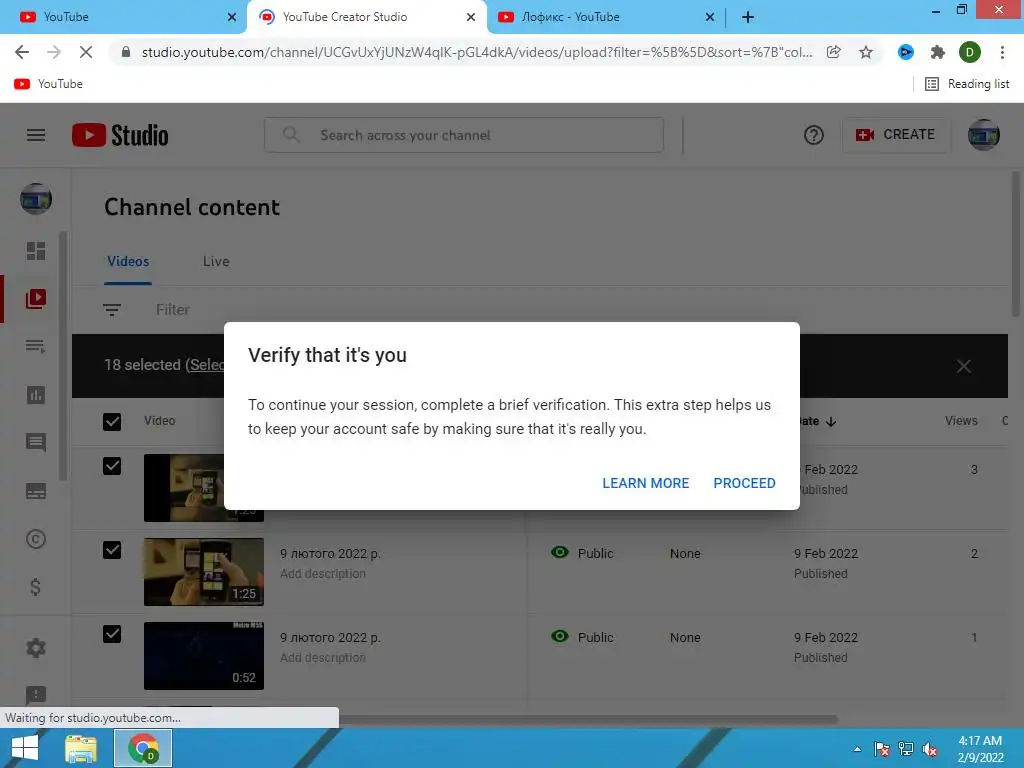Stop page loading with the X button

click(x=86, y=52)
